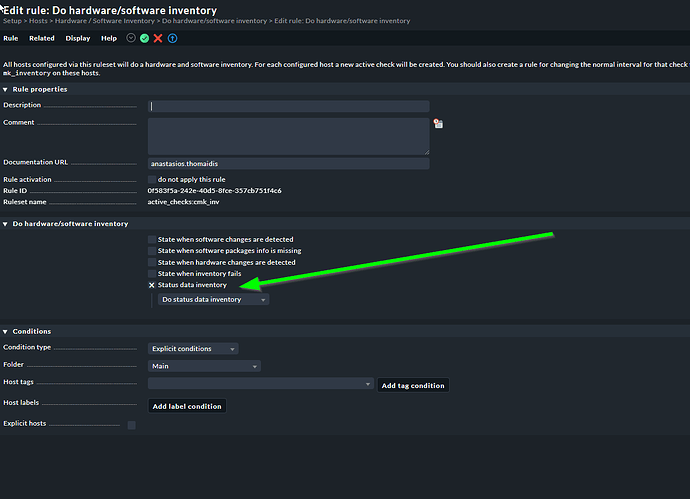Image resolution: width=690 pixels, height=499 pixels.
Task: Click the timestamp icon beside the Comment box
Action: click(x=438, y=124)
